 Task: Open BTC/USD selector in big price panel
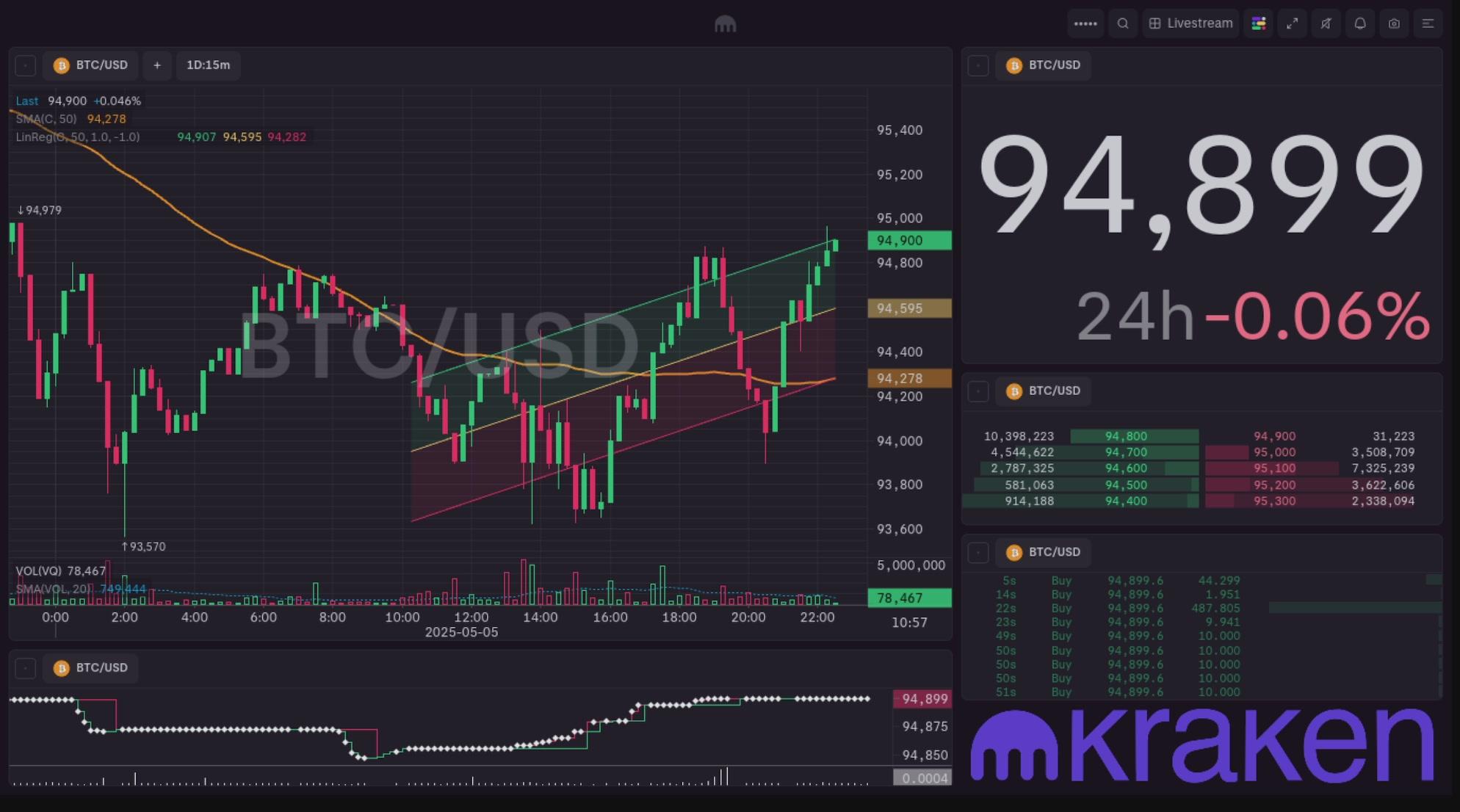pos(1044,65)
